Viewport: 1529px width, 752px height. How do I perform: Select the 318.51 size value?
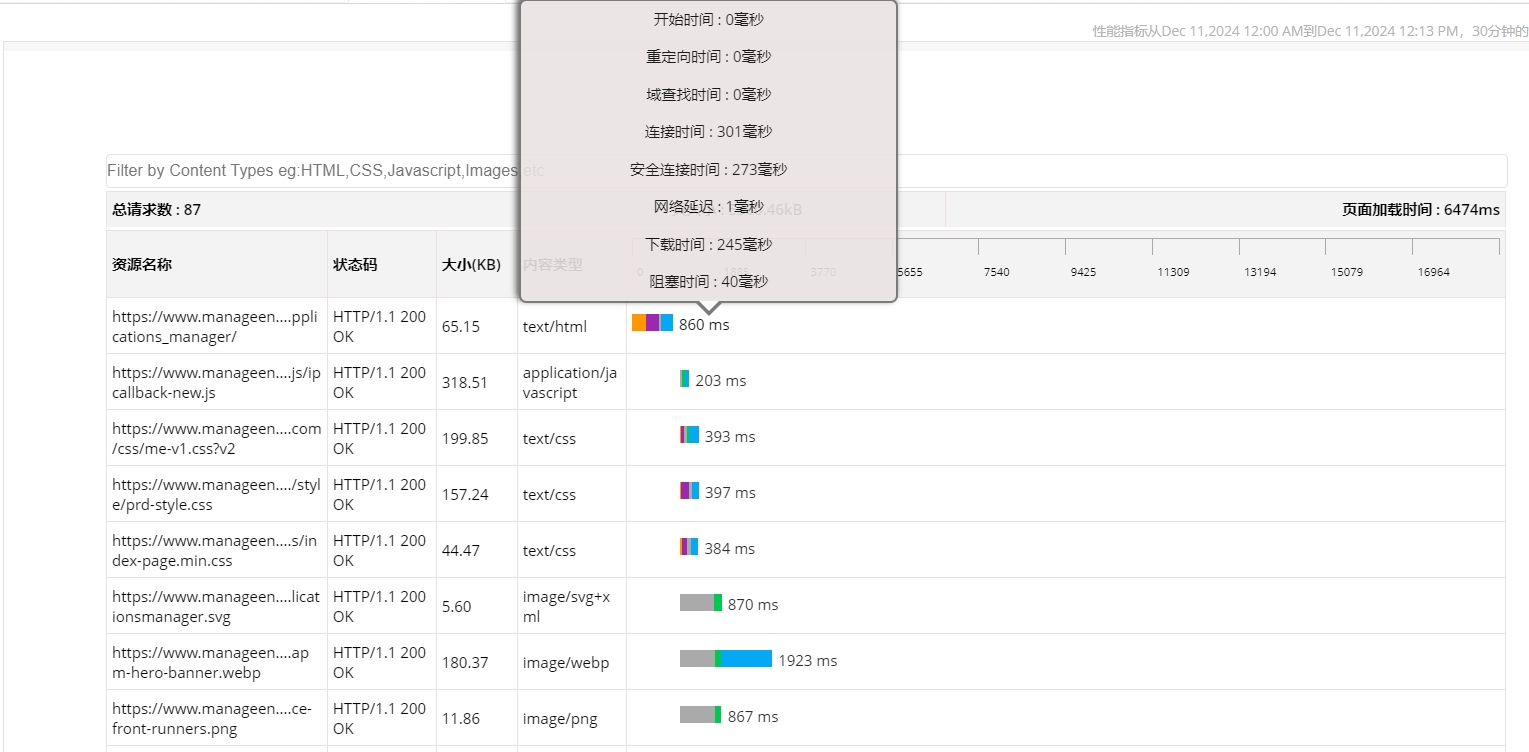pos(465,382)
